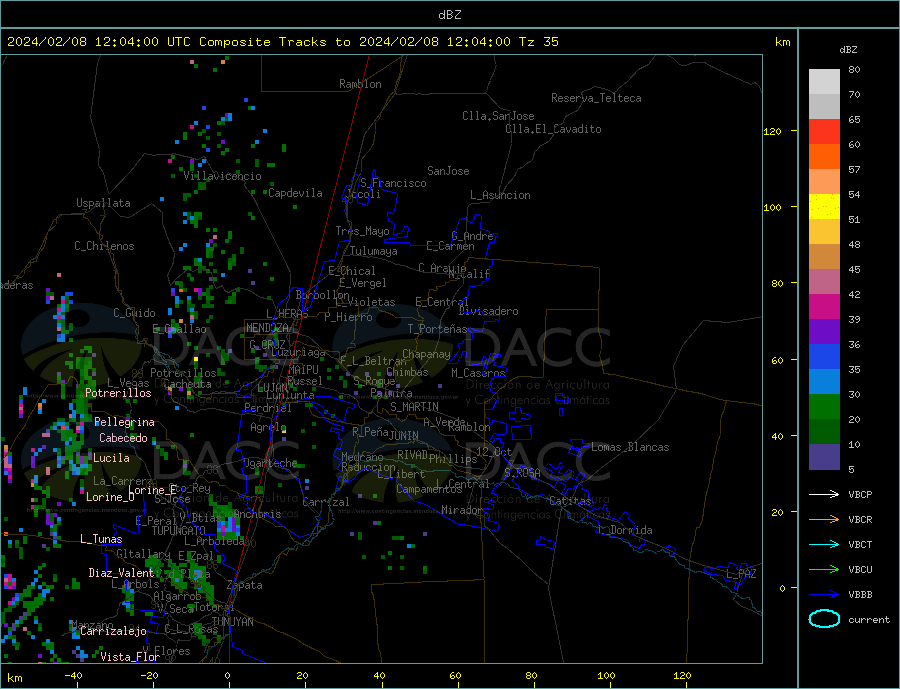Click the S_ROSA map label
This screenshot has height=689, width=900.
coord(522,473)
